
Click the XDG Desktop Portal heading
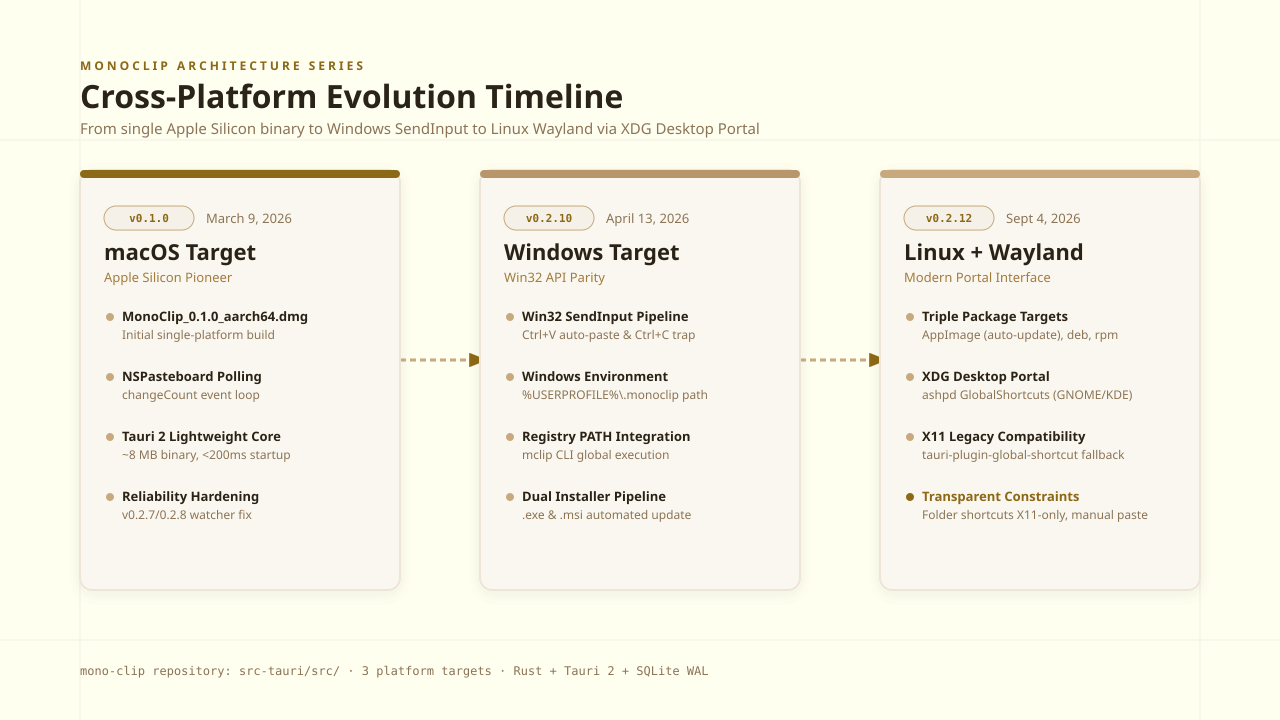coord(986,376)
